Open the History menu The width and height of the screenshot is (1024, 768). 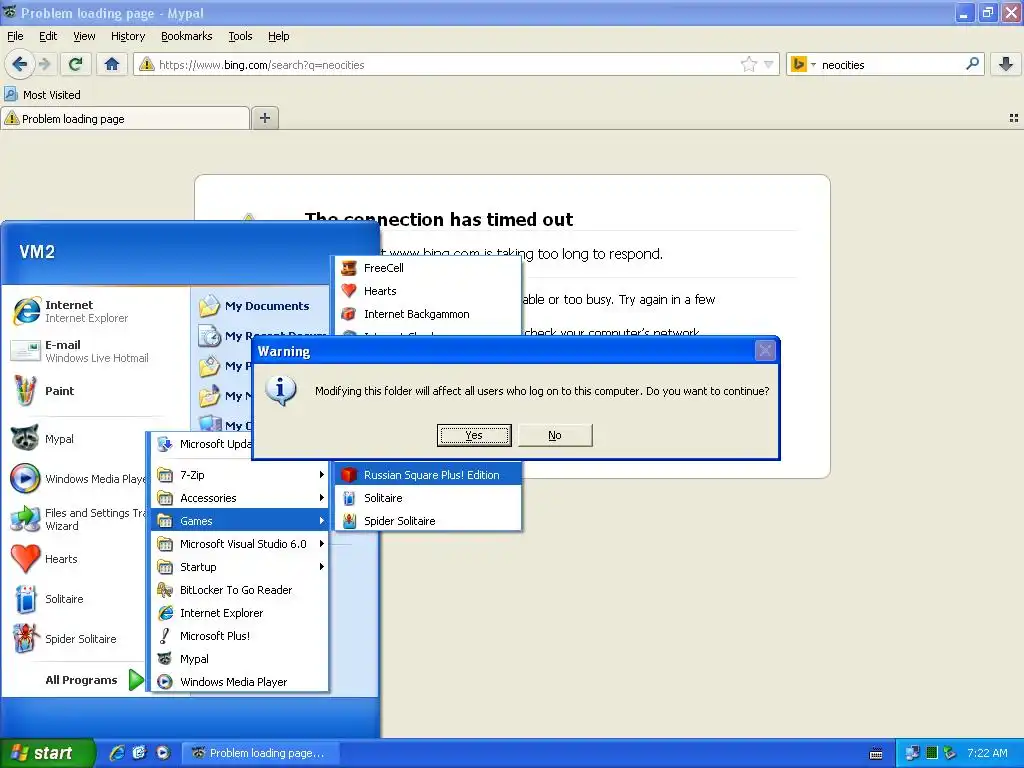127,36
